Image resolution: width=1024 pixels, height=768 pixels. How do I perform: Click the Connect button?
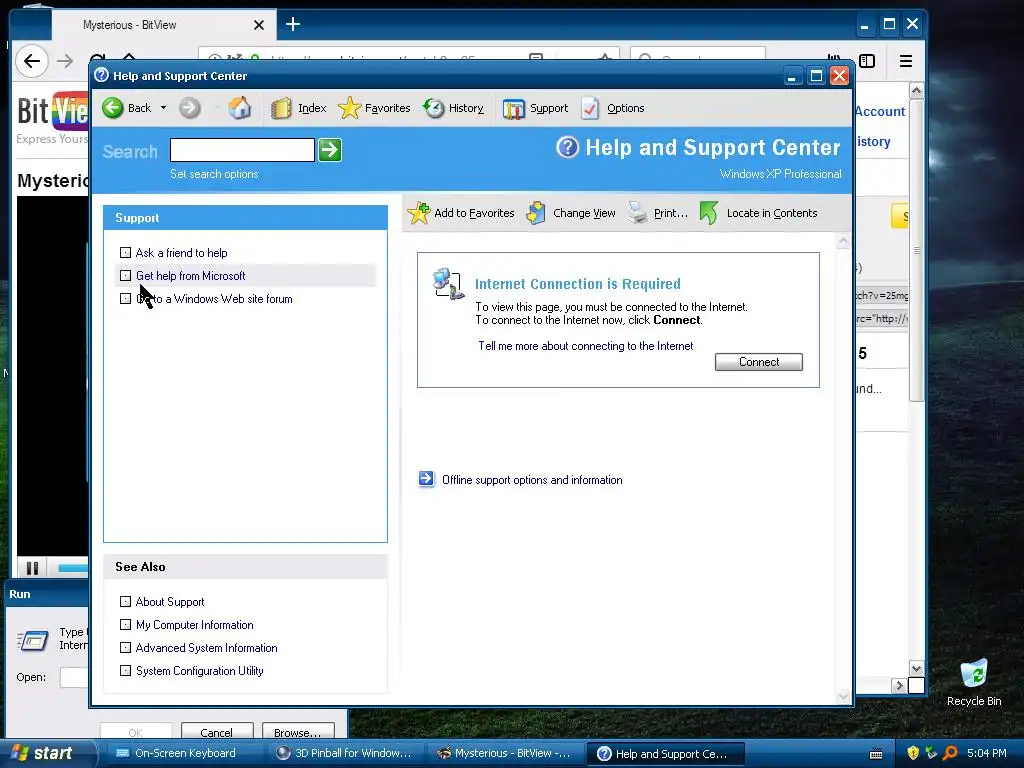[x=759, y=362]
